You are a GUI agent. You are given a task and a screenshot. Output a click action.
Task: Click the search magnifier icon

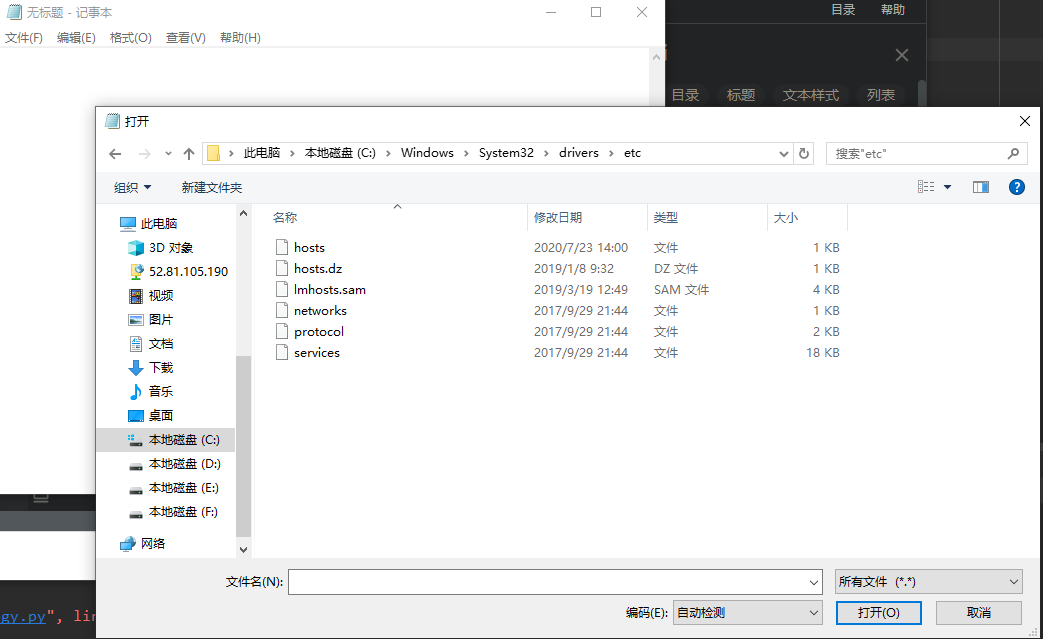(1013, 154)
